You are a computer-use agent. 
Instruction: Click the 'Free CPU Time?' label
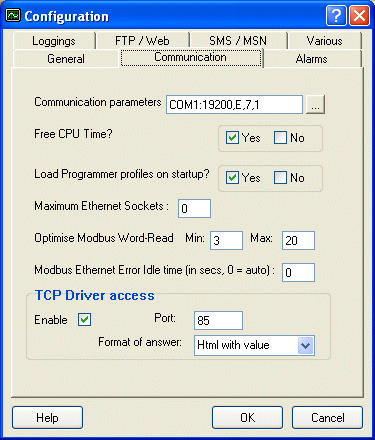click(x=73, y=134)
